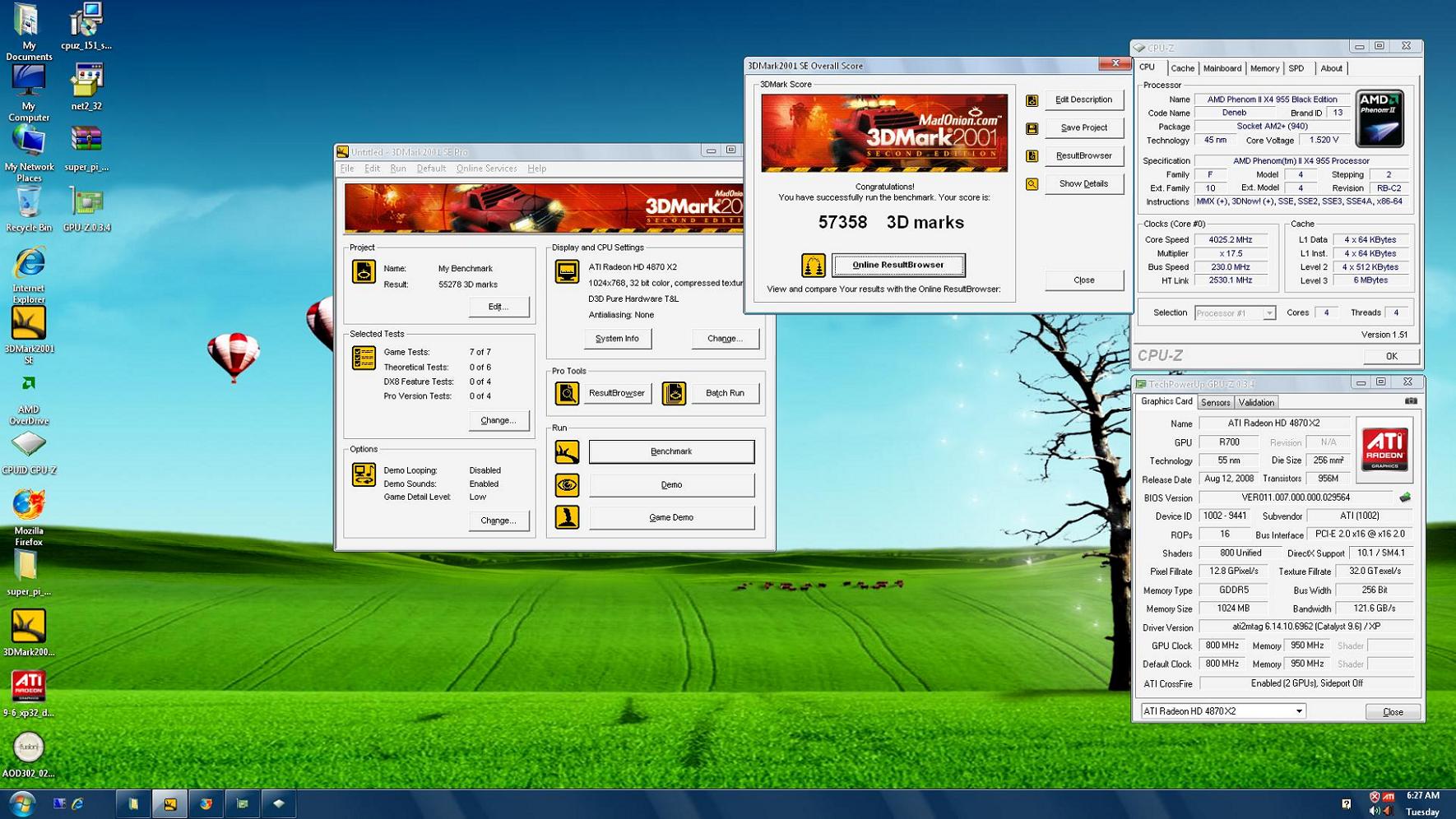1456x819 pixels.
Task: Click the BIOS Version field in GPU-Z
Action: (1295, 497)
